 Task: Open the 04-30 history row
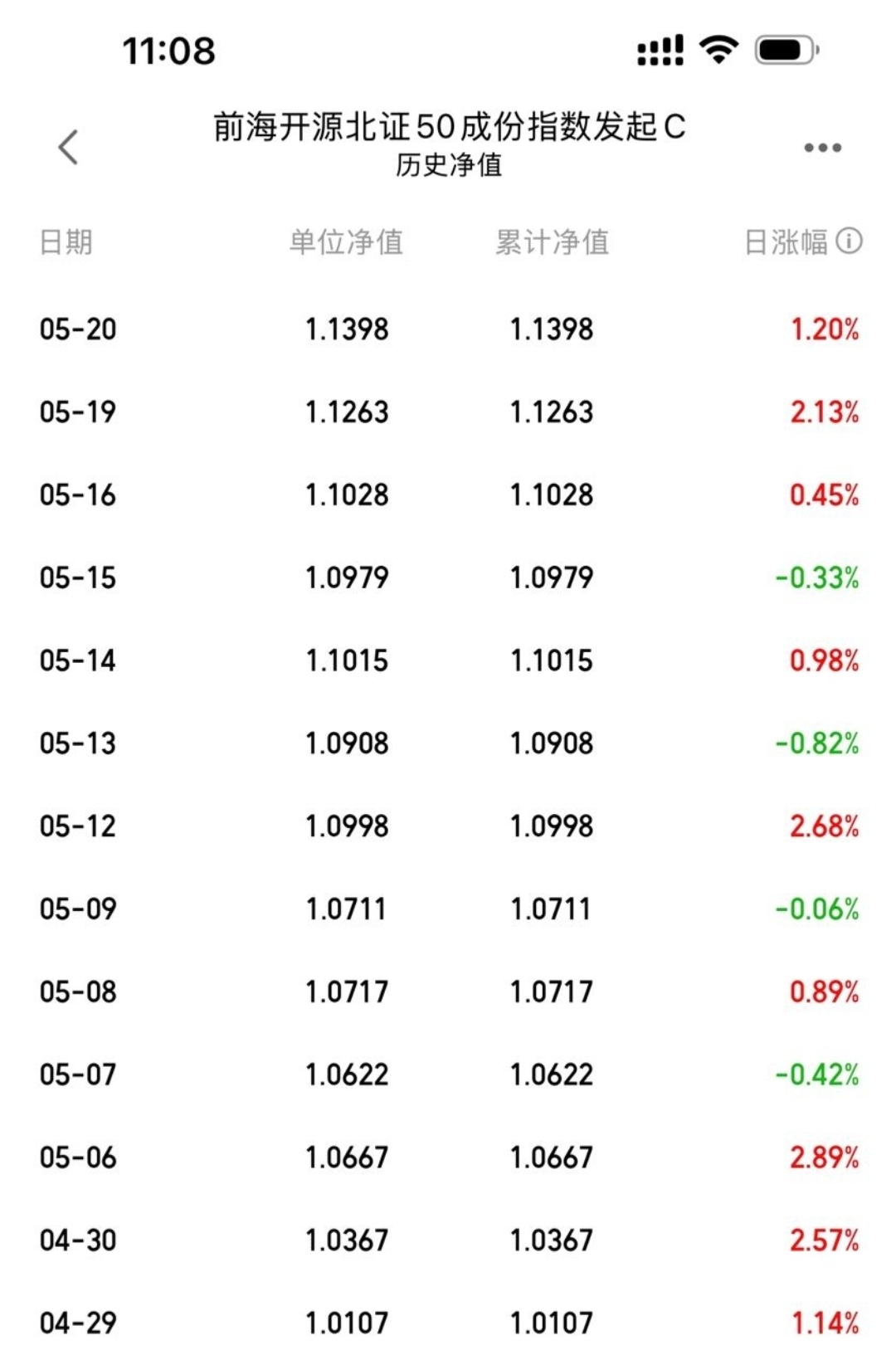coord(448,1240)
